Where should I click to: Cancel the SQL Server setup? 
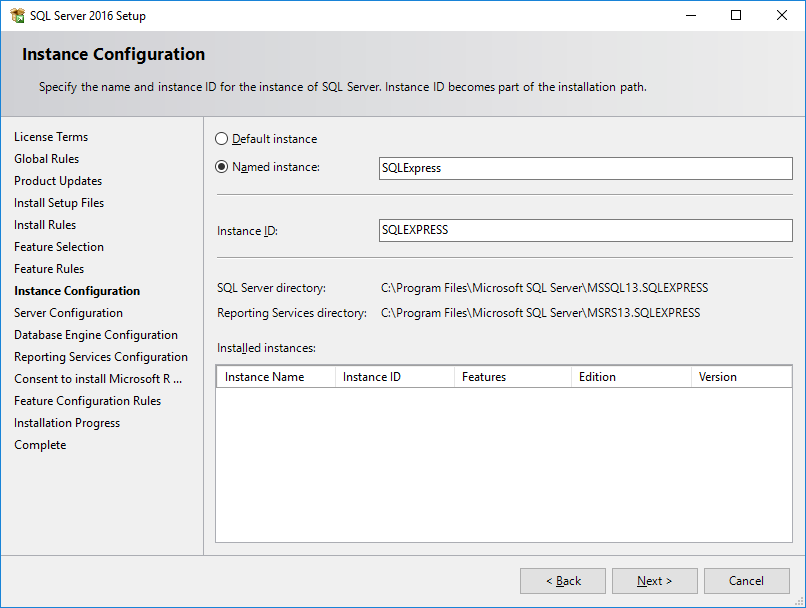[x=746, y=581]
